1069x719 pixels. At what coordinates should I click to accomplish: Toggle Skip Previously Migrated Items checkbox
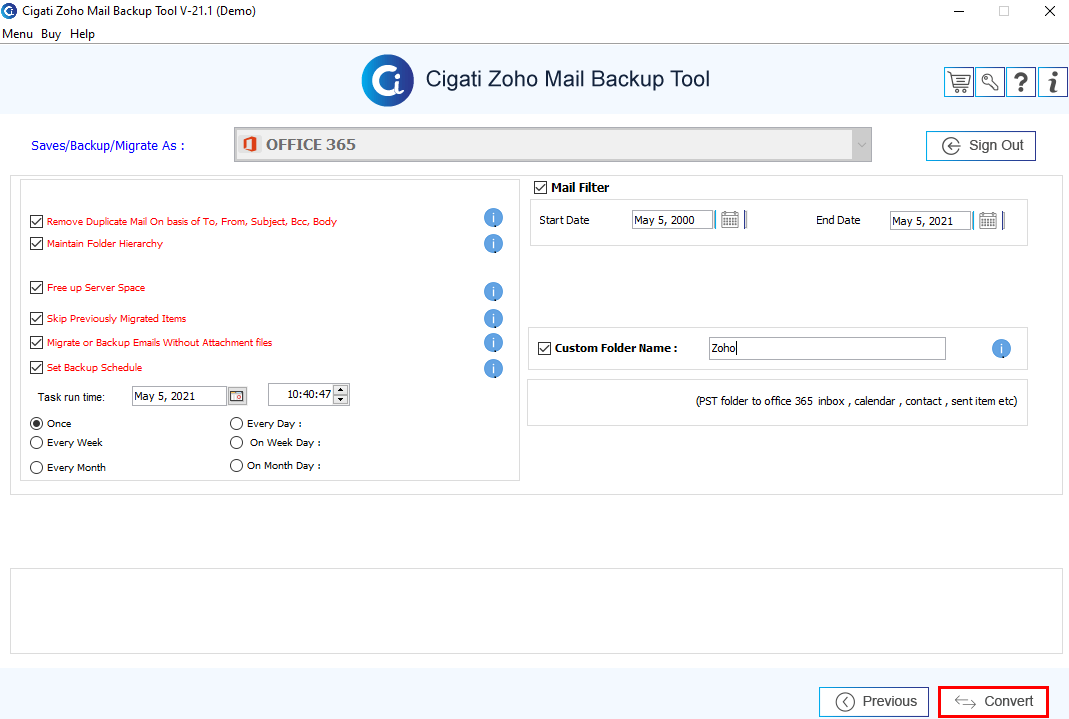point(37,318)
